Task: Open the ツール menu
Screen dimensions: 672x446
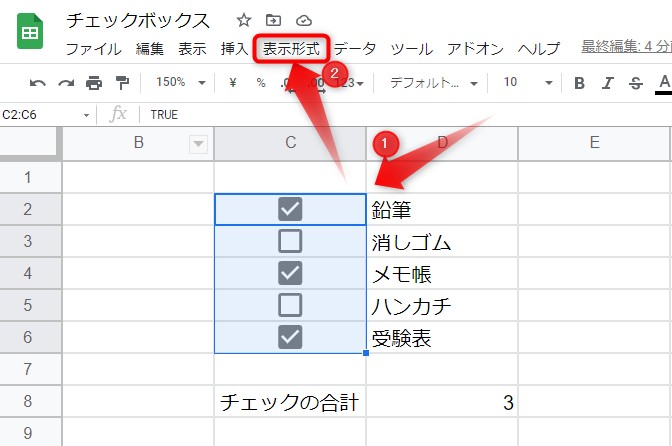Action: click(x=411, y=49)
